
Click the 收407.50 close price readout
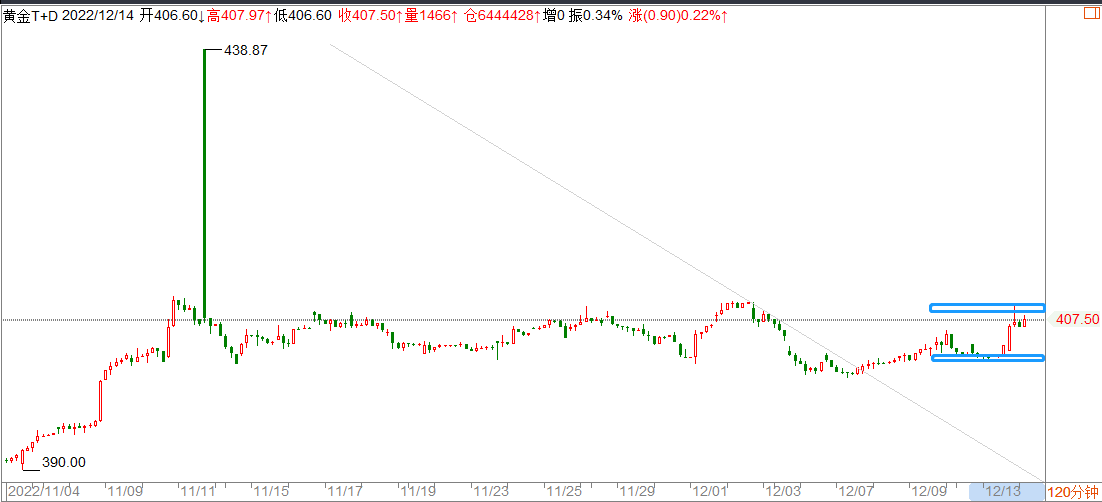click(x=371, y=15)
